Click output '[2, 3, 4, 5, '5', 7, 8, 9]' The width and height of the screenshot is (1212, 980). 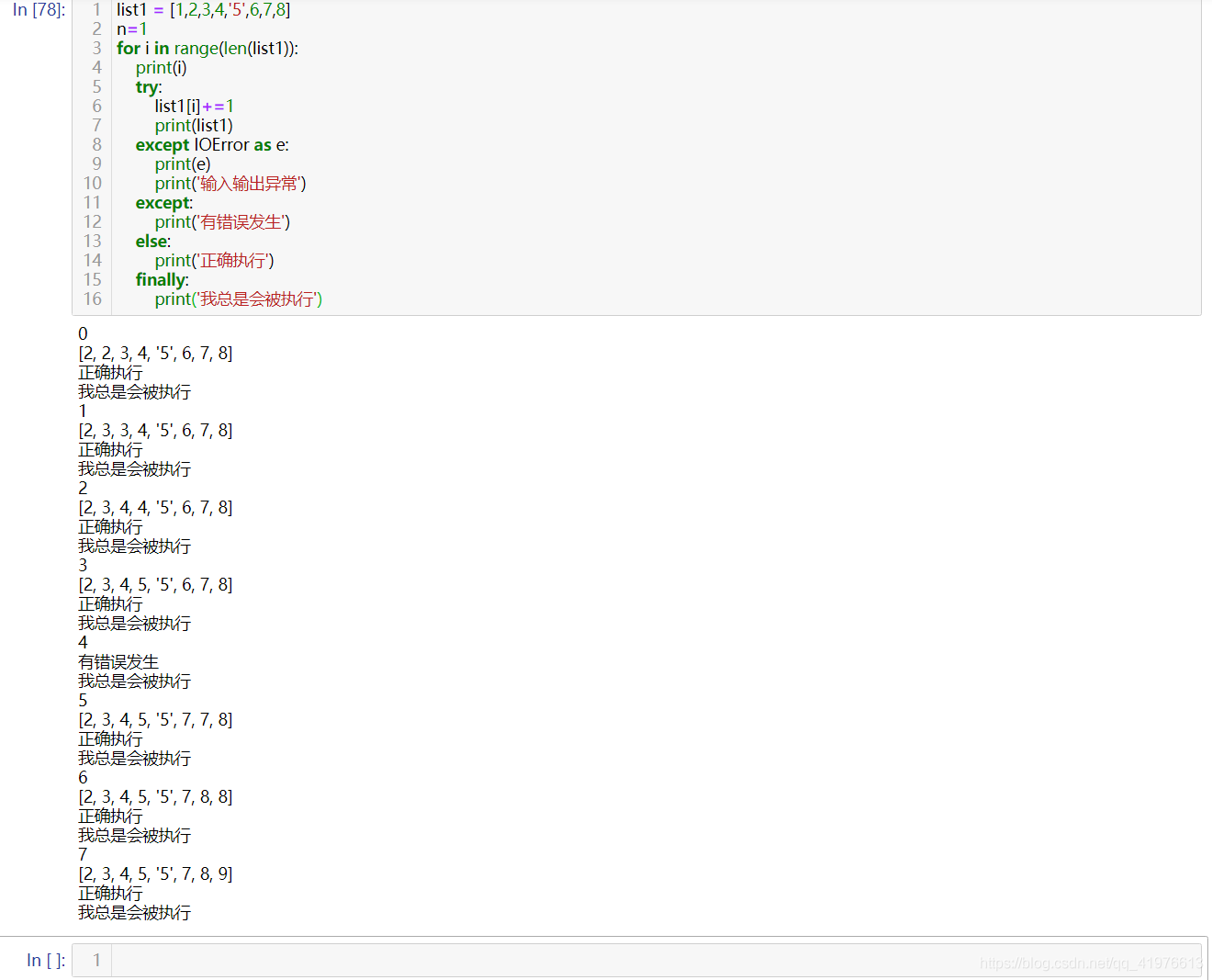point(155,874)
